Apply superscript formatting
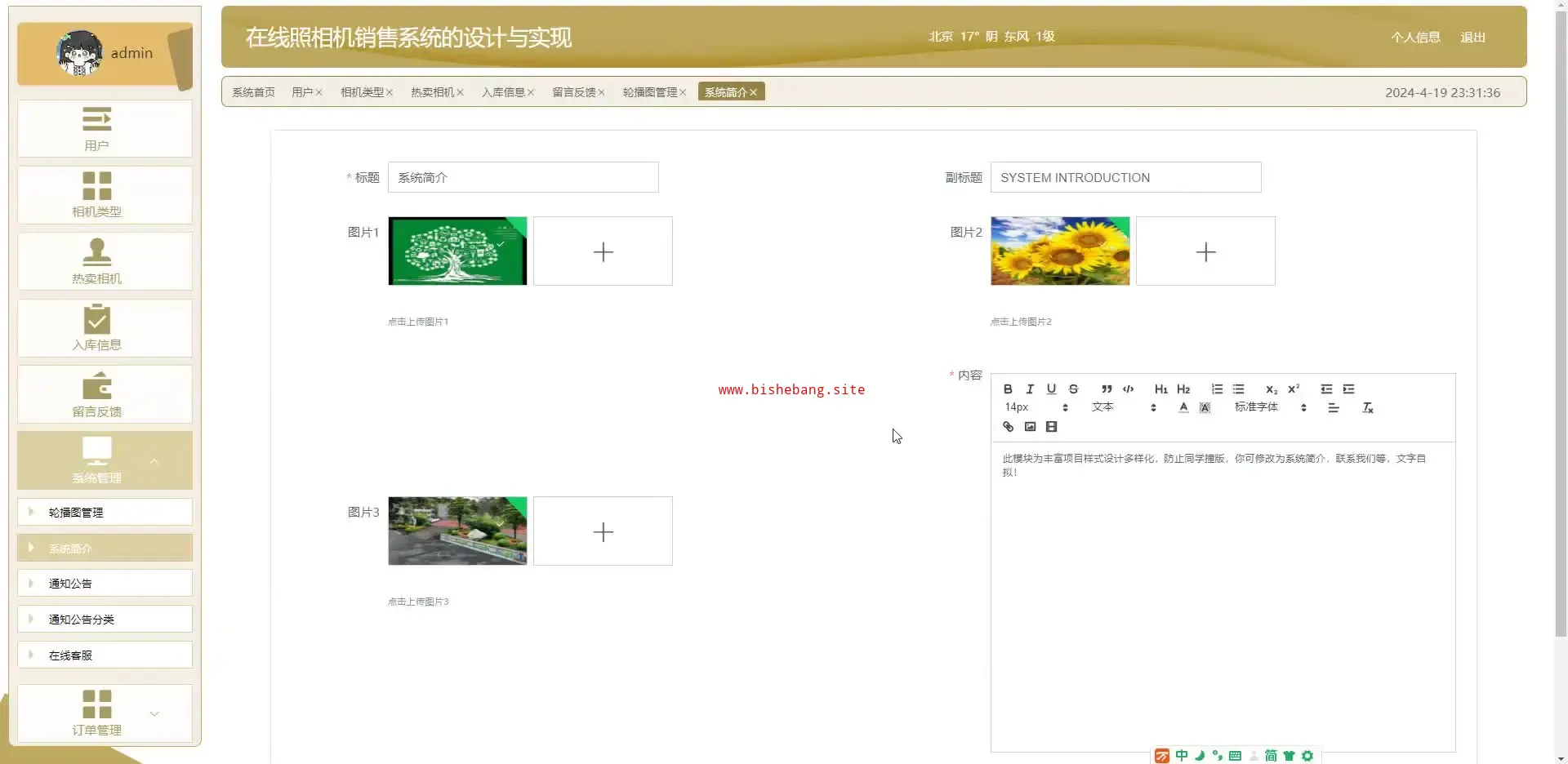Image resolution: width=1568 pixels, height=764 pixels. point(1294,389)
